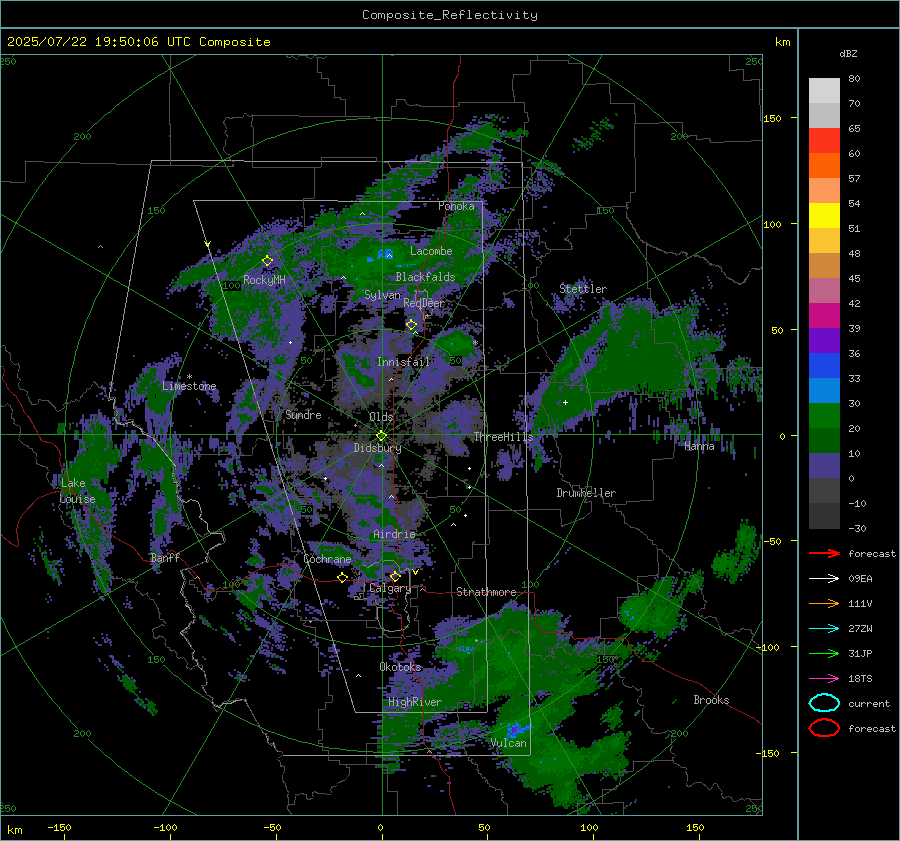Click the yellow diamond marker below Cochrane
The width and height of the screenshot is (900, 841).
click(x=343, y=577)
